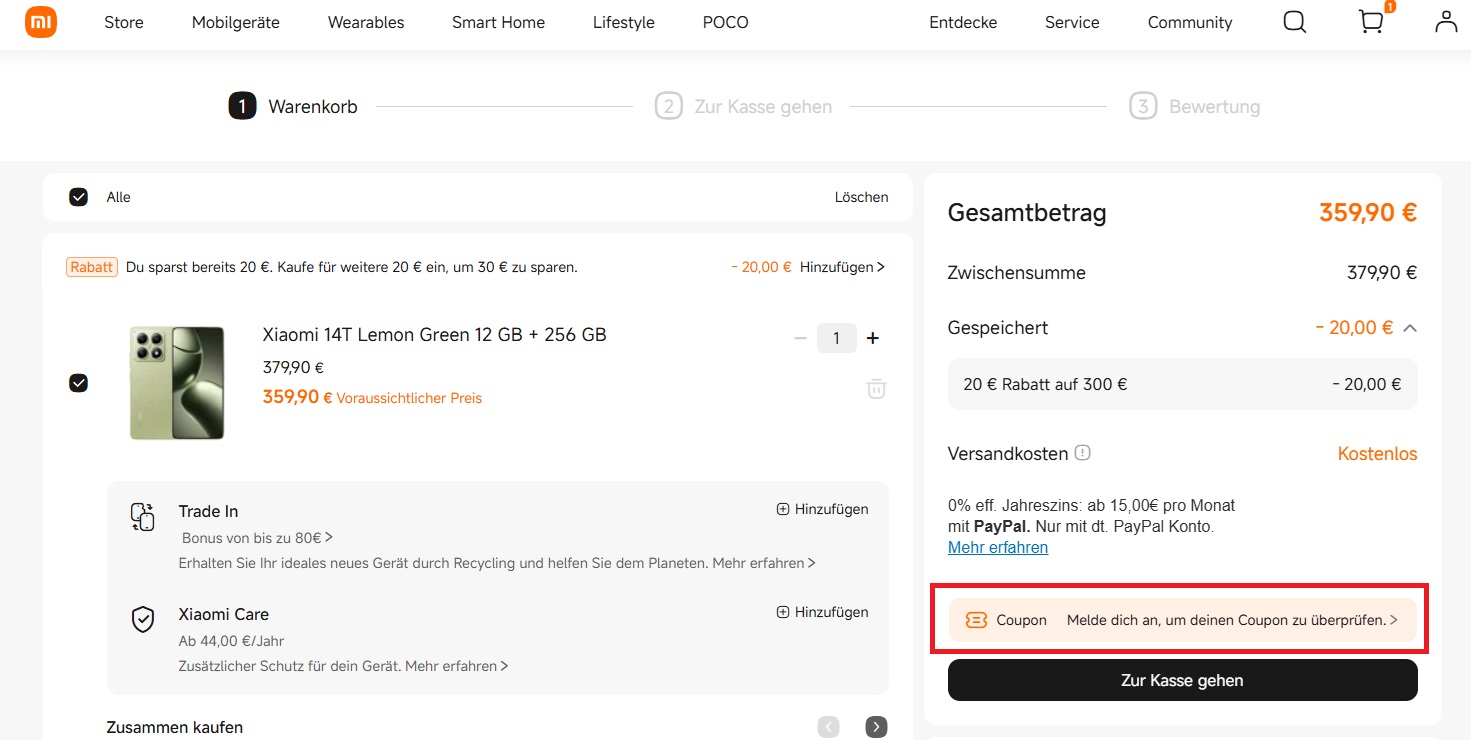This screenshot has height=740, width=1471.
Task: Open Xiaomi 14T Lemon Green product title
Action: pyautogui.click(x=435, y=334)
